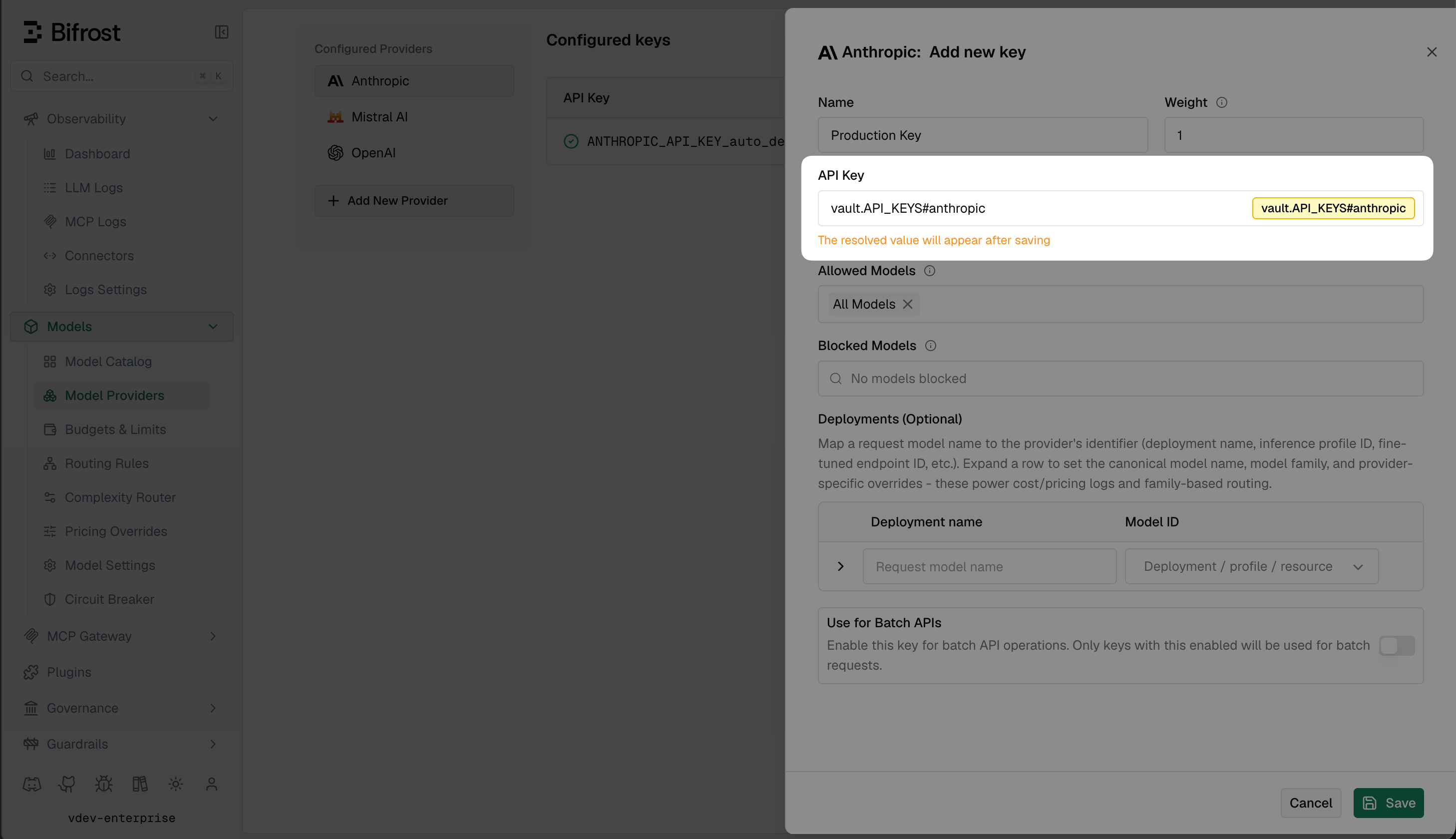Remove the All Models chip

pyautogui.click(x=908, y=304)
